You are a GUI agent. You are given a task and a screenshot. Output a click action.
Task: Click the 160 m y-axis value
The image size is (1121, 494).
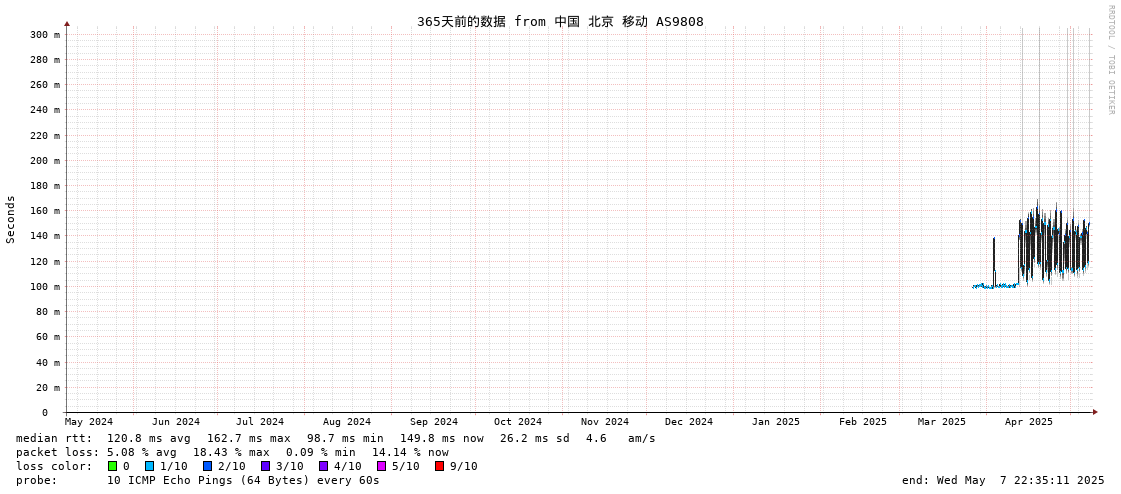[x=45, y=210]
